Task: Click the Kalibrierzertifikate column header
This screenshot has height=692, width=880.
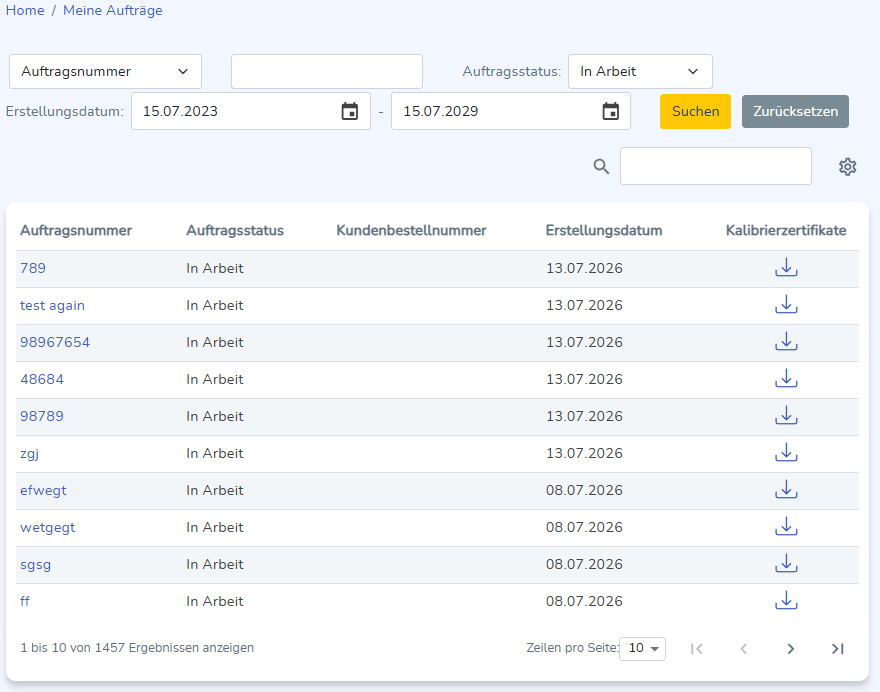Action: point(786,230)
